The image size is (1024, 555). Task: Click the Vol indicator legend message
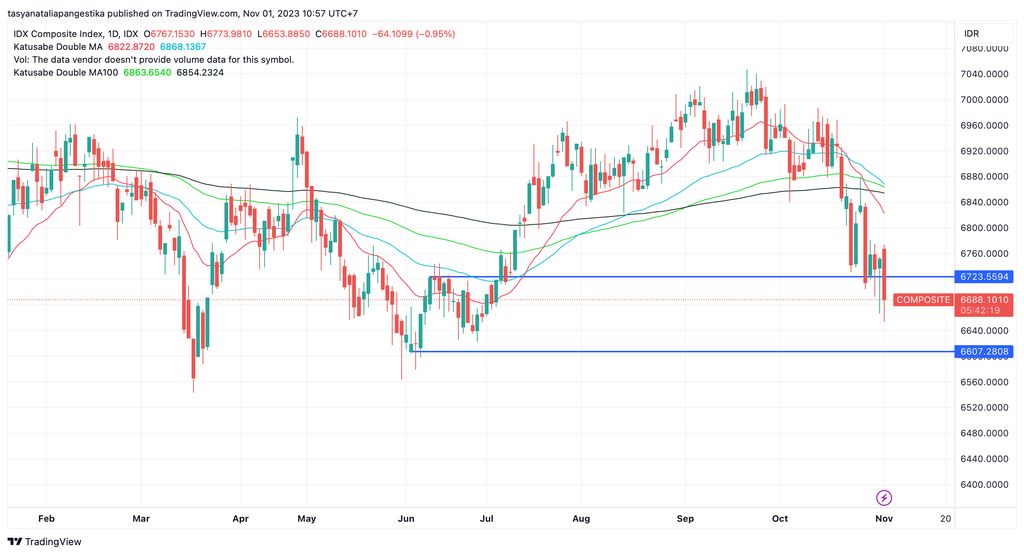pyautogui.click(x=153, y=59)
